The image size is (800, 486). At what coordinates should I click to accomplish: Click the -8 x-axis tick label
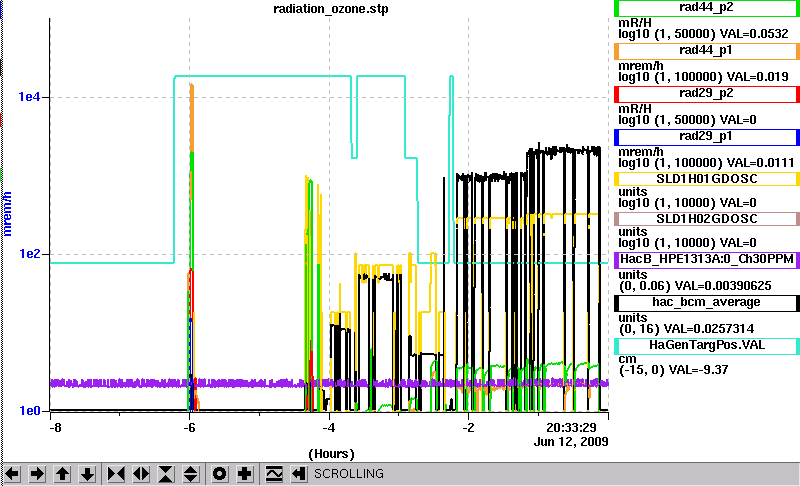coord(55,428)
